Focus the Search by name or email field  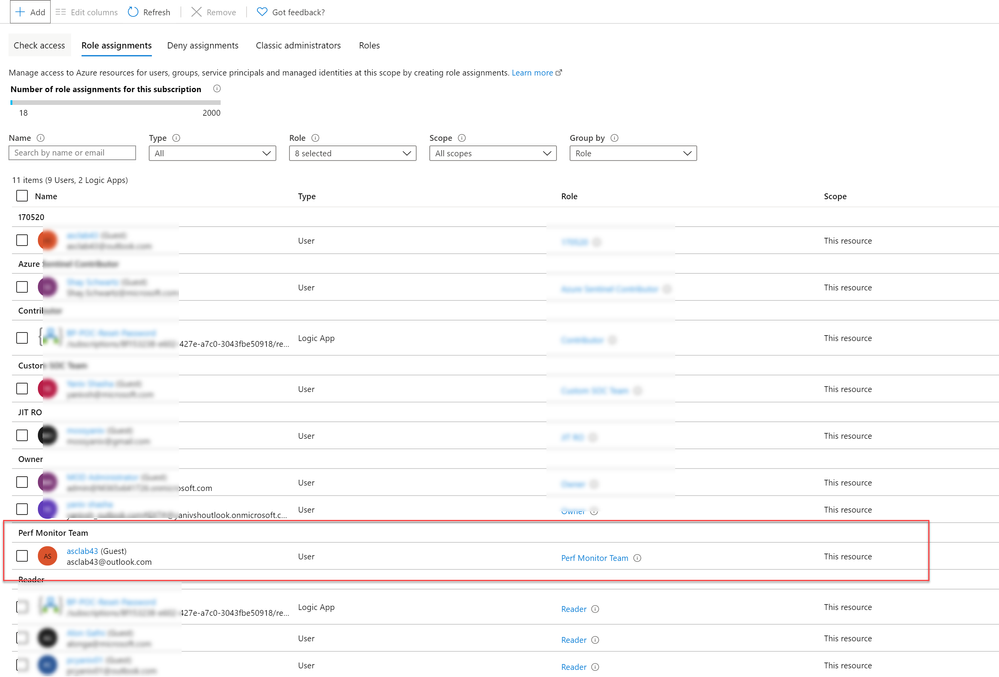[x=72, y=153]
